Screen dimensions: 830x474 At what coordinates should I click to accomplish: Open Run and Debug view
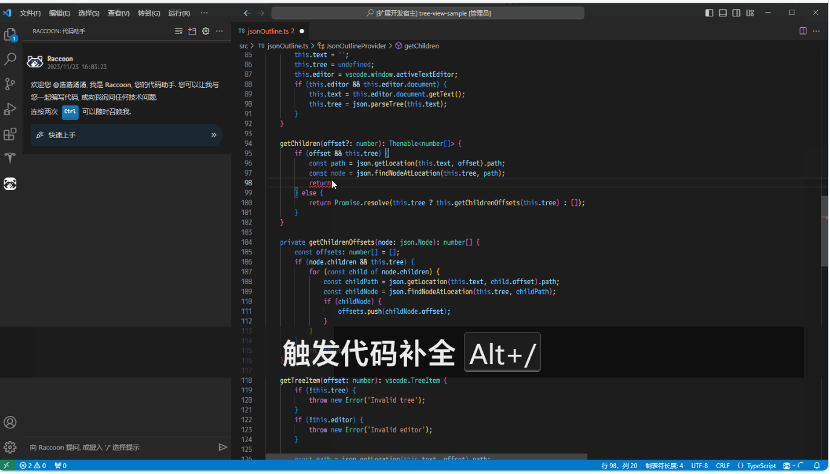click(x=11, y=109)
